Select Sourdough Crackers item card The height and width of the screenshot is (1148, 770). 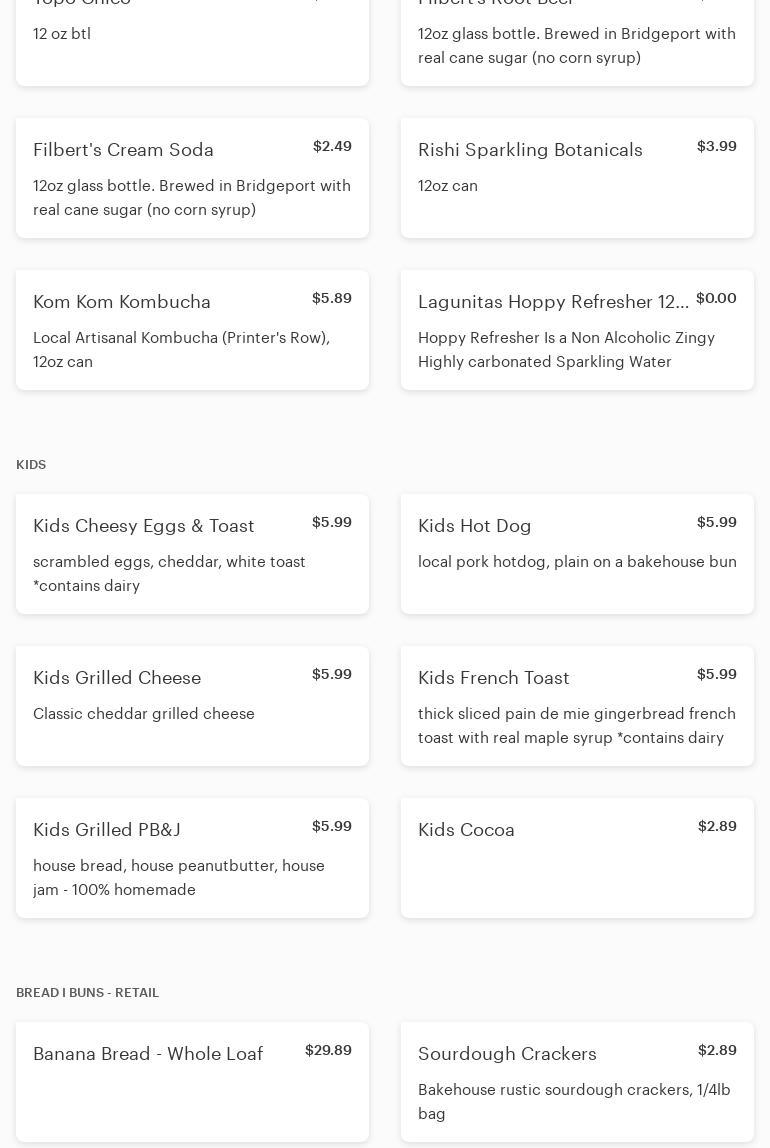(577, 1082)
